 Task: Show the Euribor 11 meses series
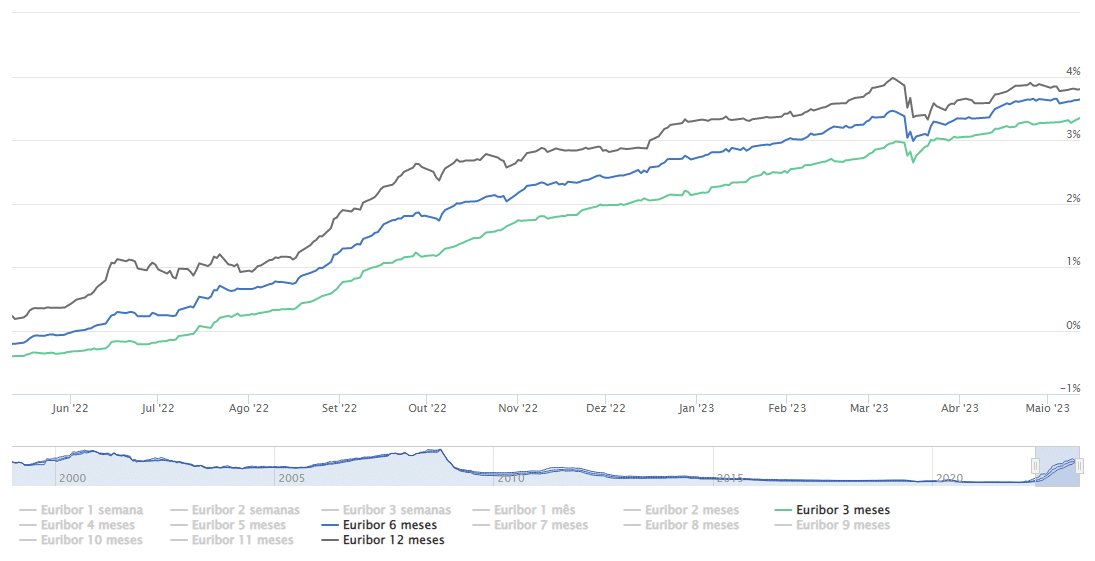pyautogui.click(x=242, y=540)
